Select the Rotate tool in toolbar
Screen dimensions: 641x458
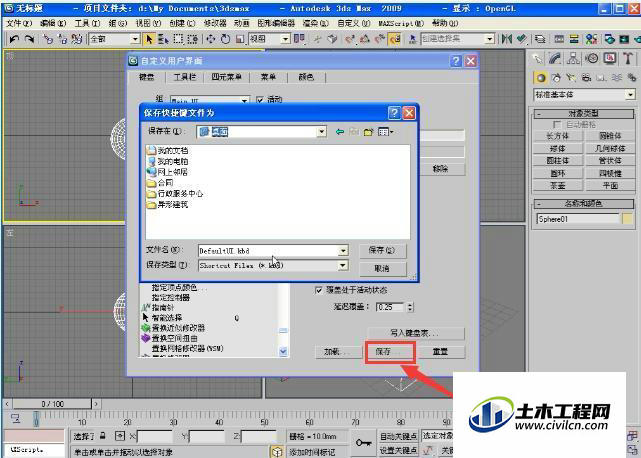coord(225,39)
